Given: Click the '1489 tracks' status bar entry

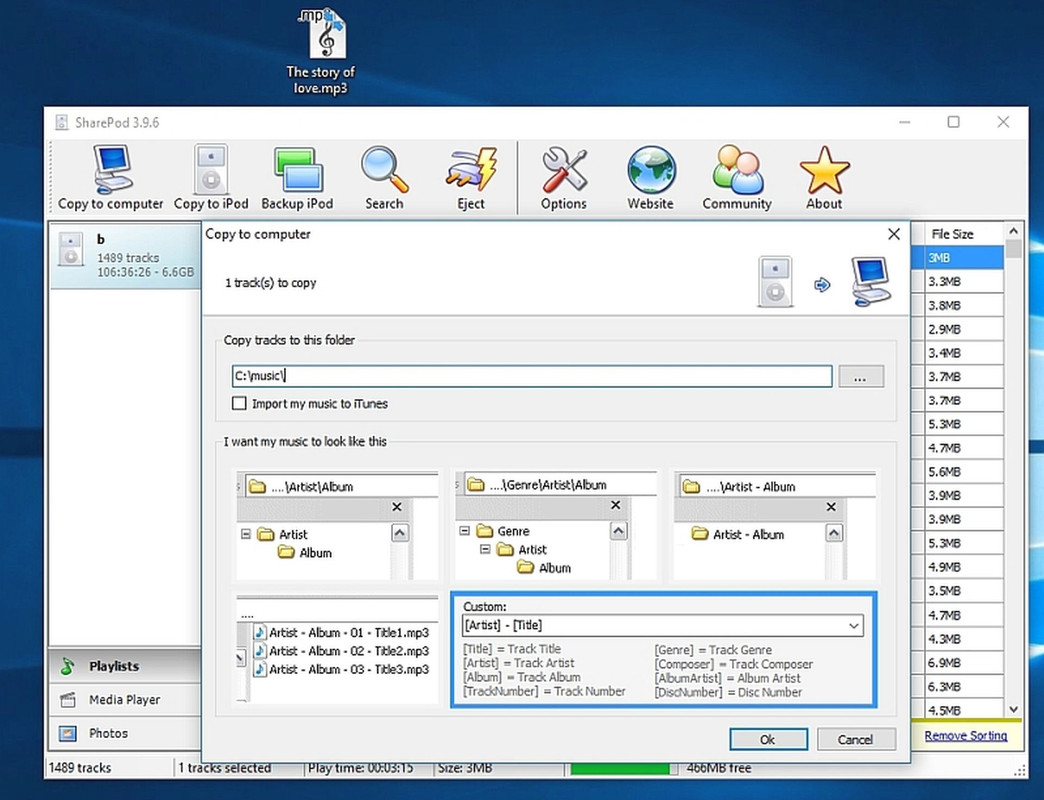Looking at the screenshot, I should pyautogui.click(x=80, y=768).
